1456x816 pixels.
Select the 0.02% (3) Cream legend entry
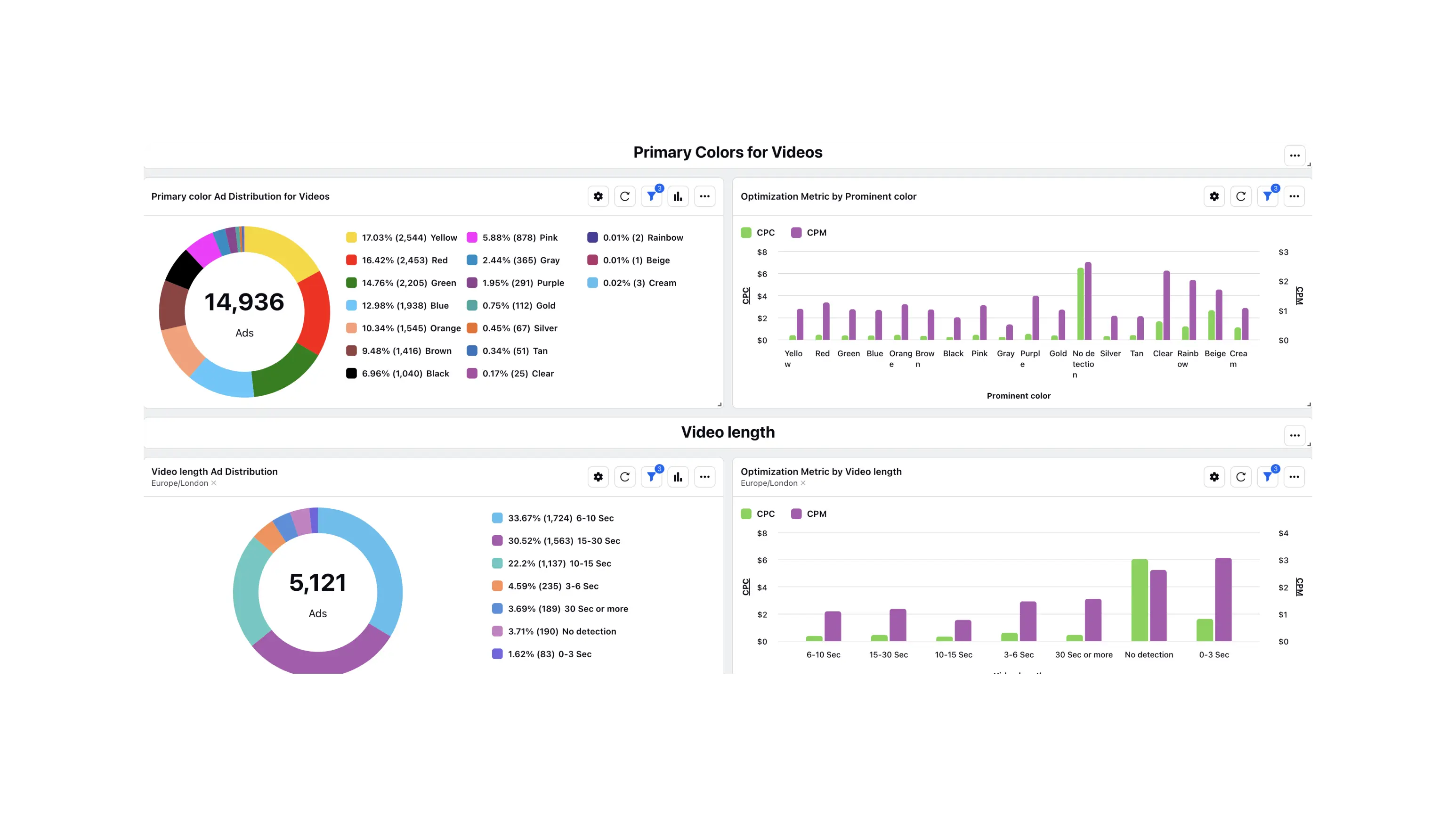(x=632, y=283)
